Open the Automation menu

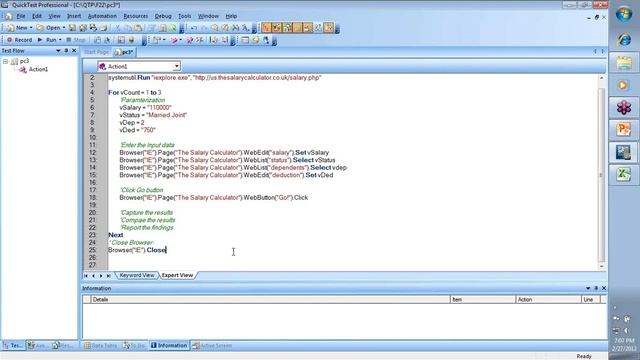point(102,16)
